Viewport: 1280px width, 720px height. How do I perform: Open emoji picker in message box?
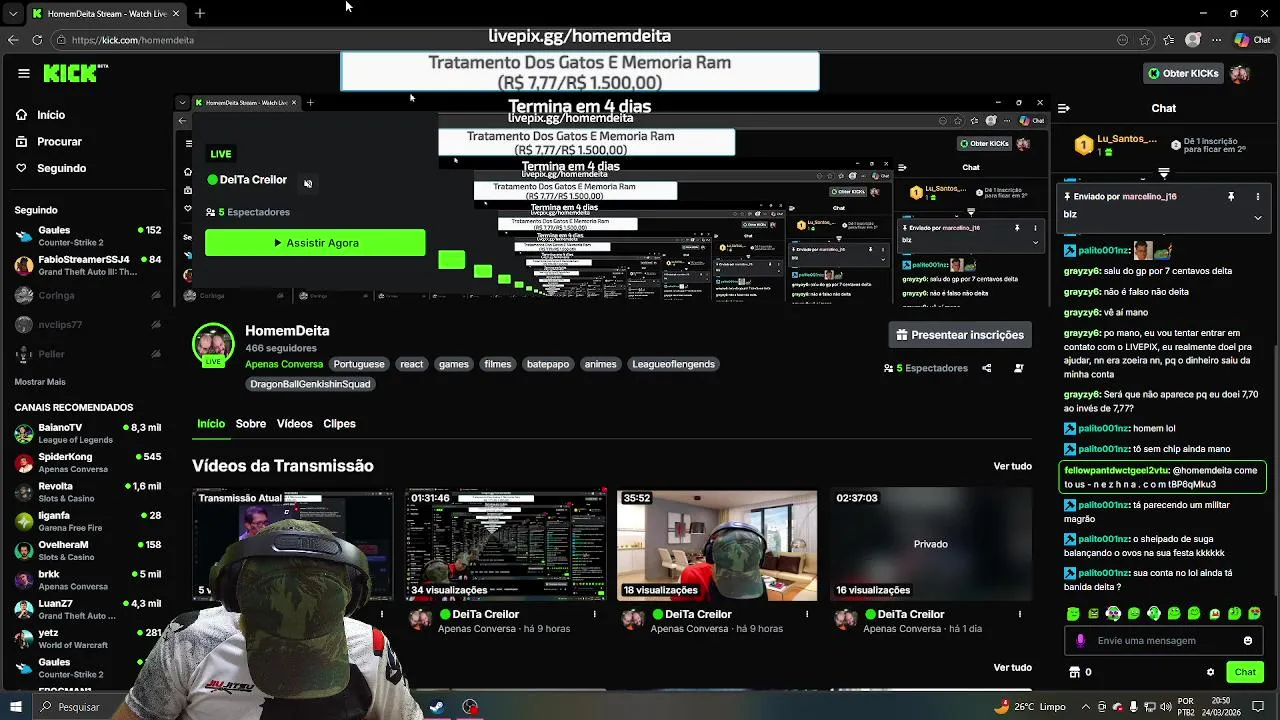coord(1248,641)
